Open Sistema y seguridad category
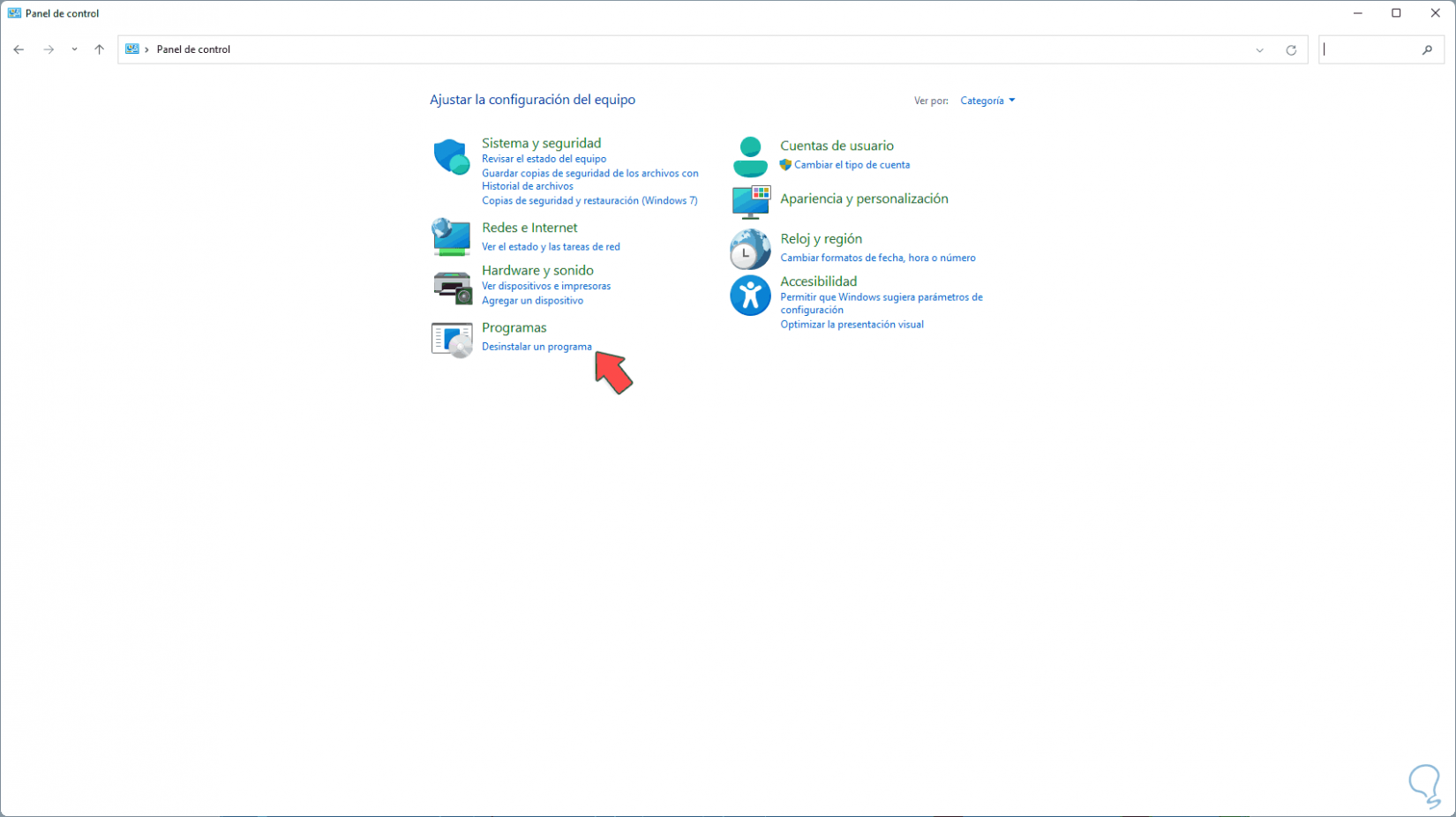1456x817 pixels. 541,143
